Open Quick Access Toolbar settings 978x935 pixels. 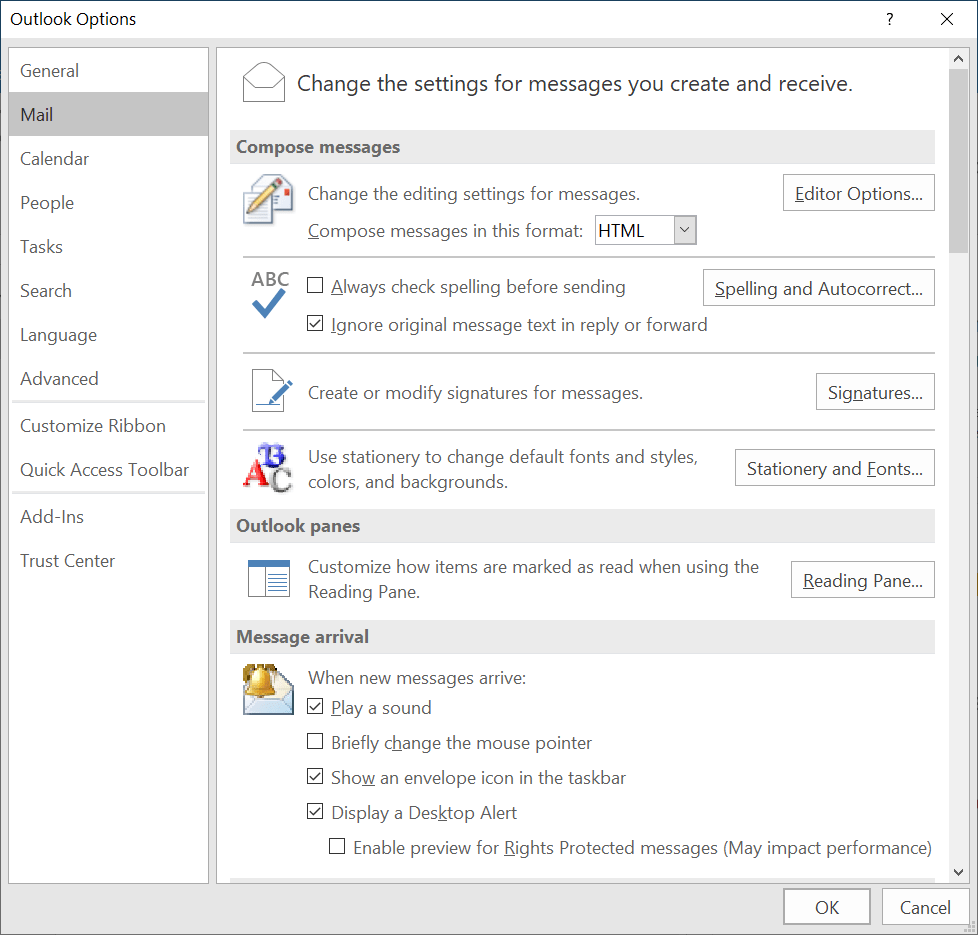(x=109, y=470)
